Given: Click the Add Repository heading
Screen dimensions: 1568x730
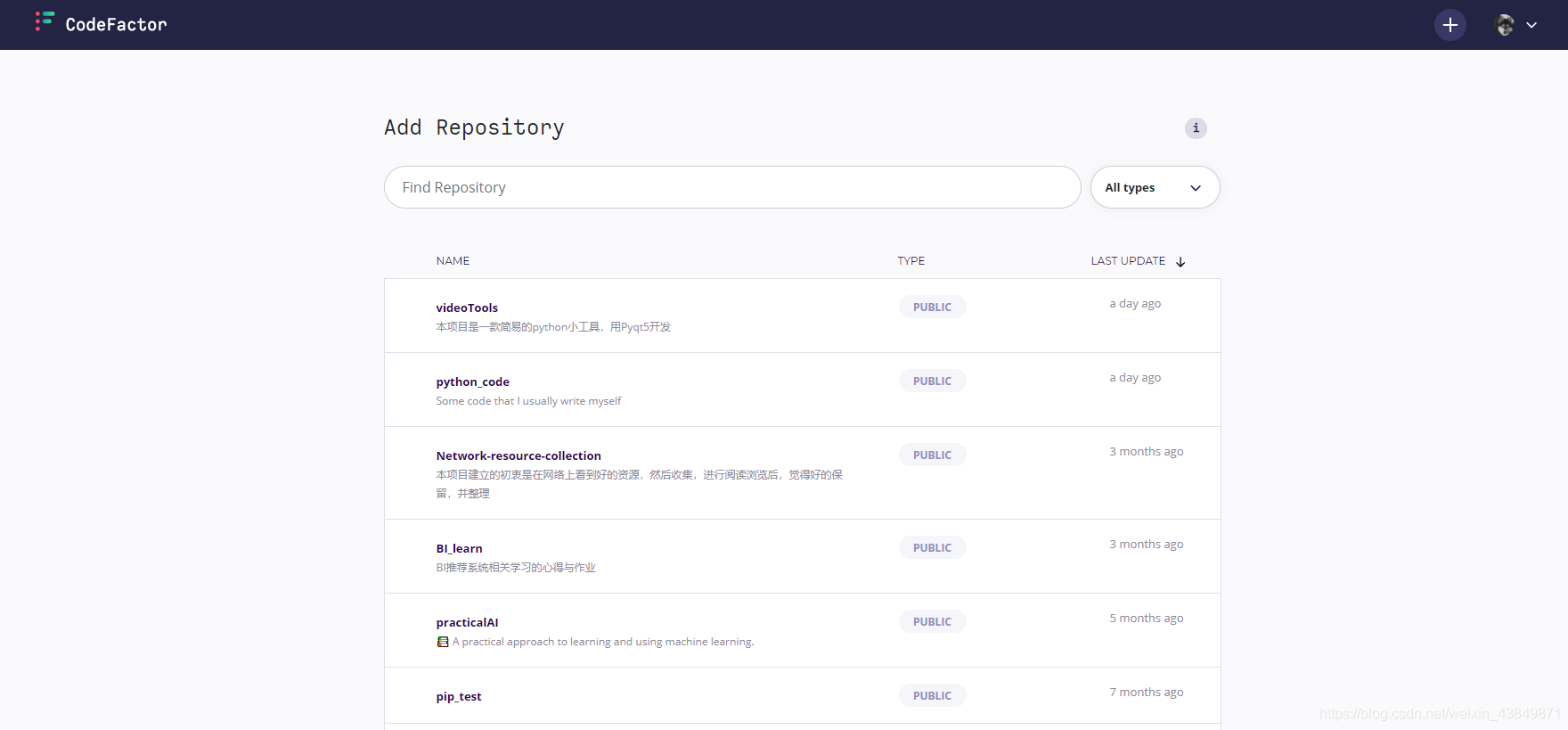Looking at the screenshot, I should coord(474,127).
